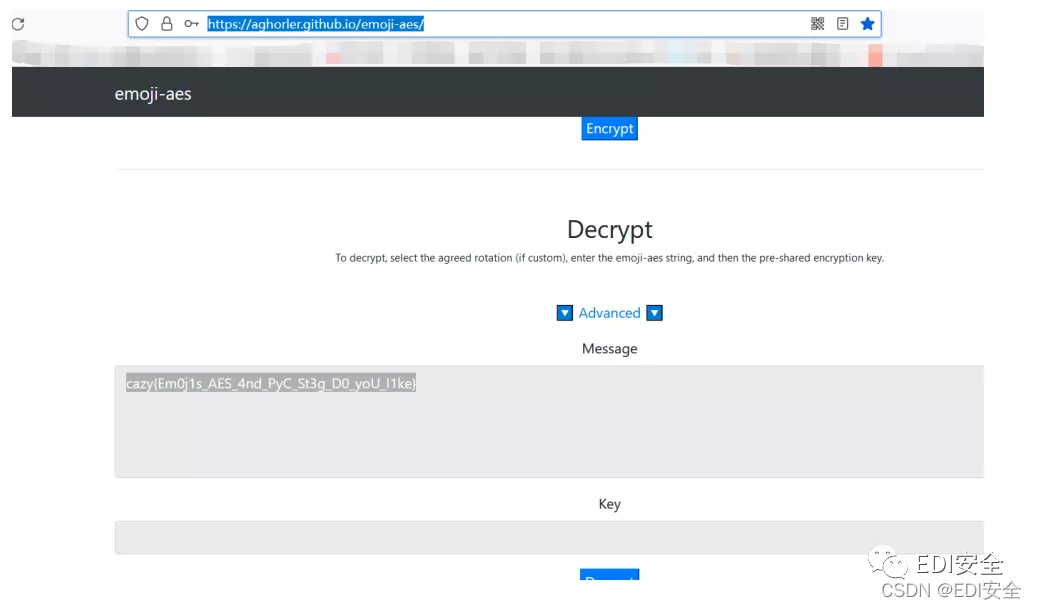1037x609 pixels.
Task: Click the highlighted cazy{Em0j1s_AES flag text
Action: [270, 384]
